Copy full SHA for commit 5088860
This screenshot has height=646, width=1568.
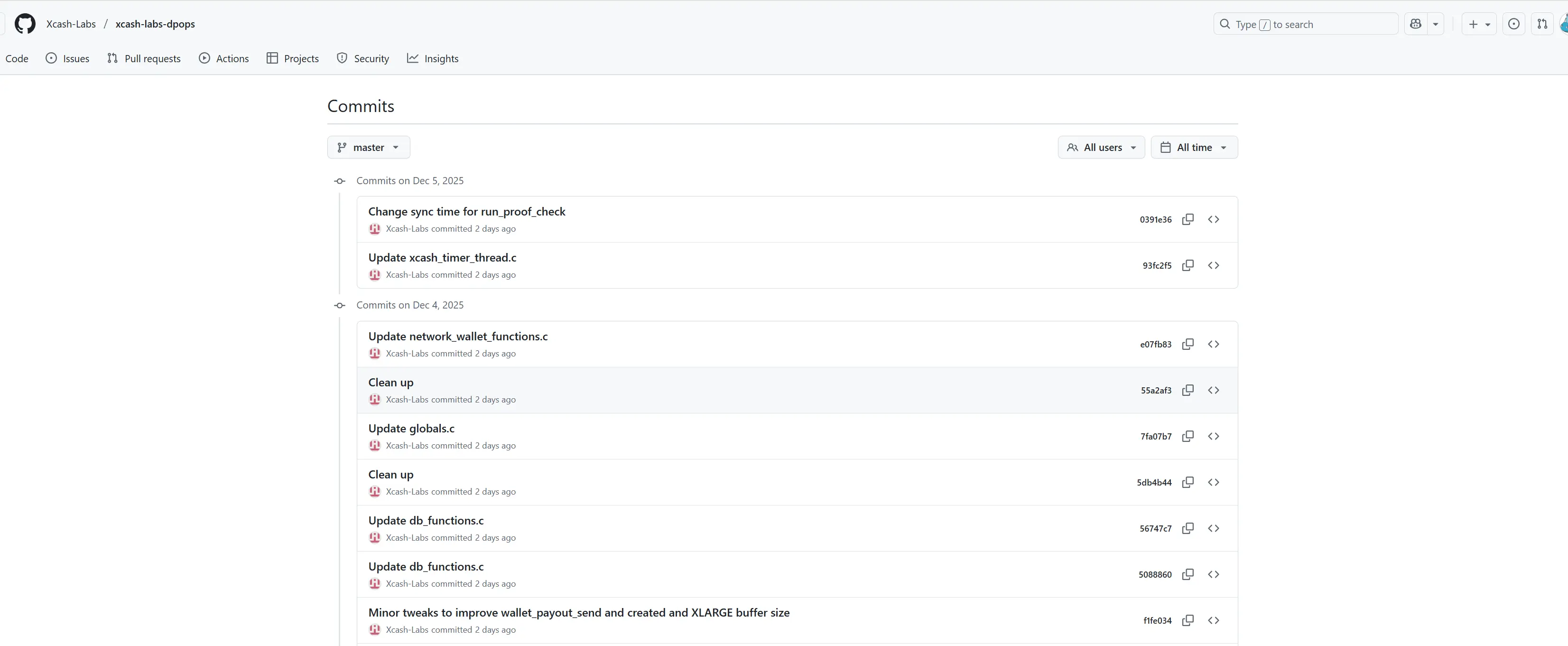coord(1188,574)
